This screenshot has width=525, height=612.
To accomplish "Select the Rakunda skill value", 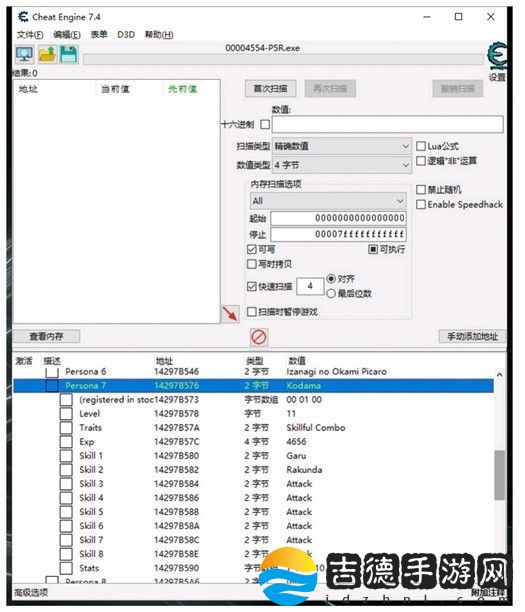I will pyautogui.click(x=304, y=470).
